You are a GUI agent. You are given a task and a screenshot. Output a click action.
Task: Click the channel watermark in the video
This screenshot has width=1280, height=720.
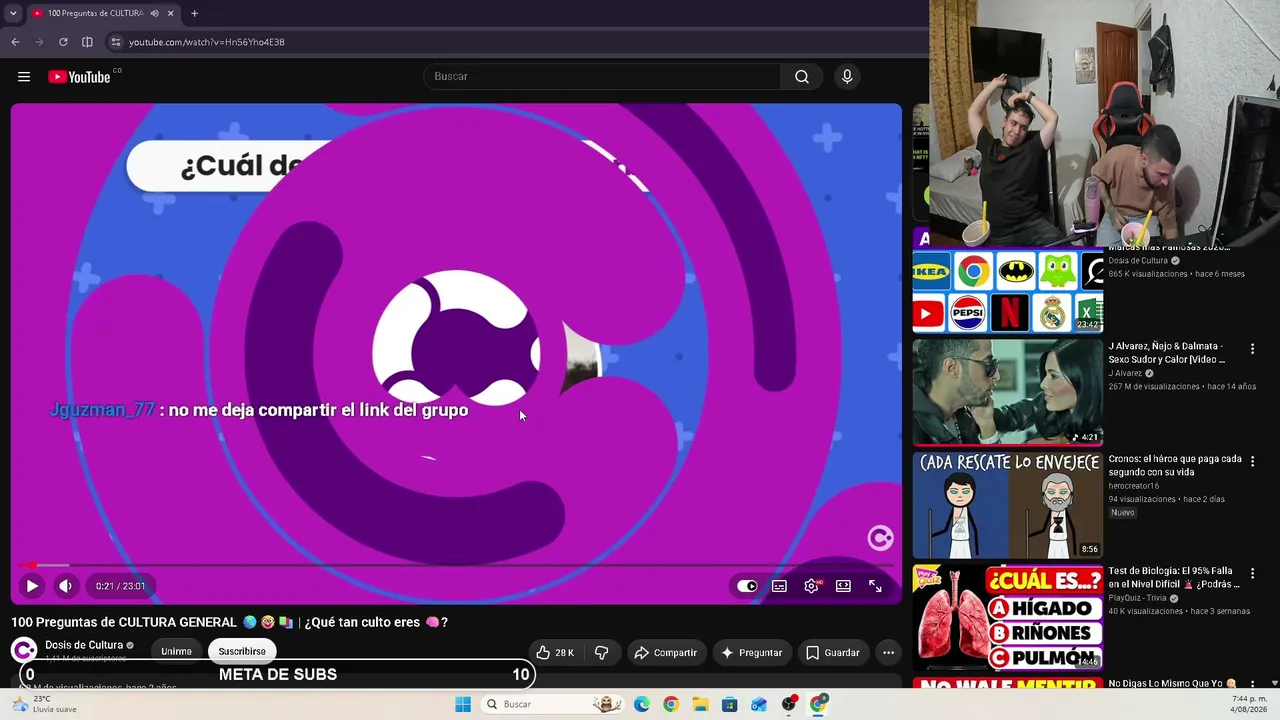point(880,539)
